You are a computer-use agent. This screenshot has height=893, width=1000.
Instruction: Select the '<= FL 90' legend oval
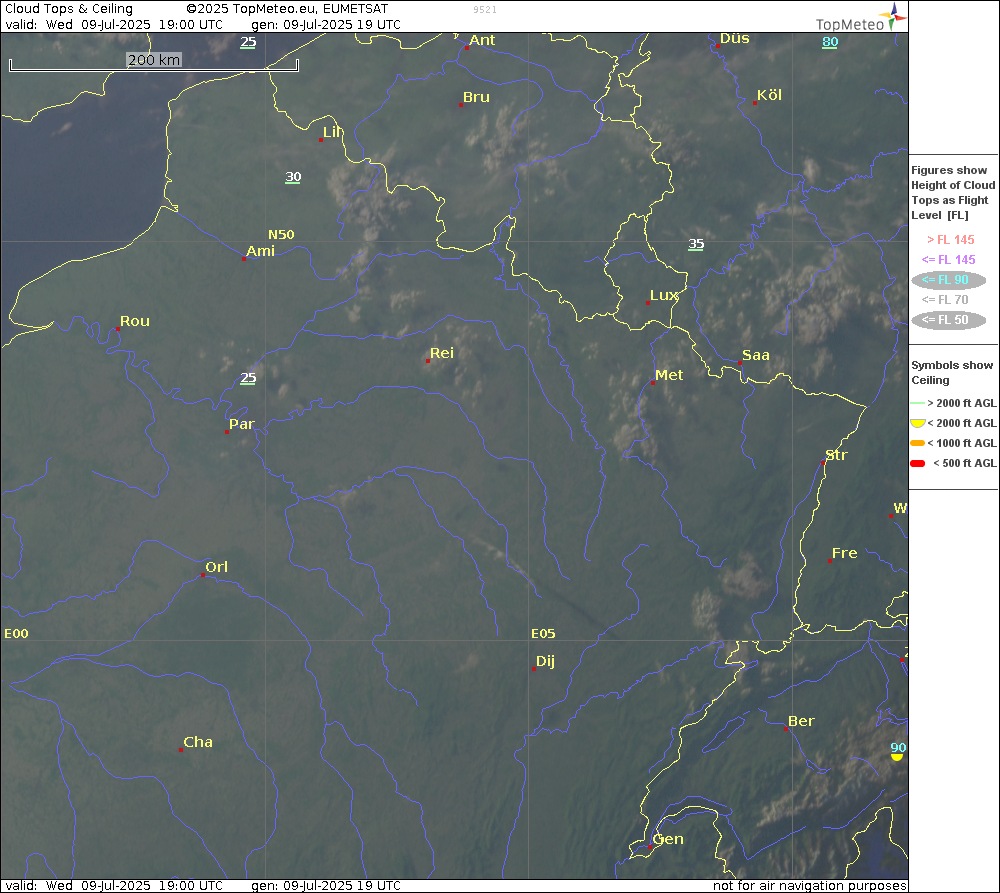pos(948,279)
